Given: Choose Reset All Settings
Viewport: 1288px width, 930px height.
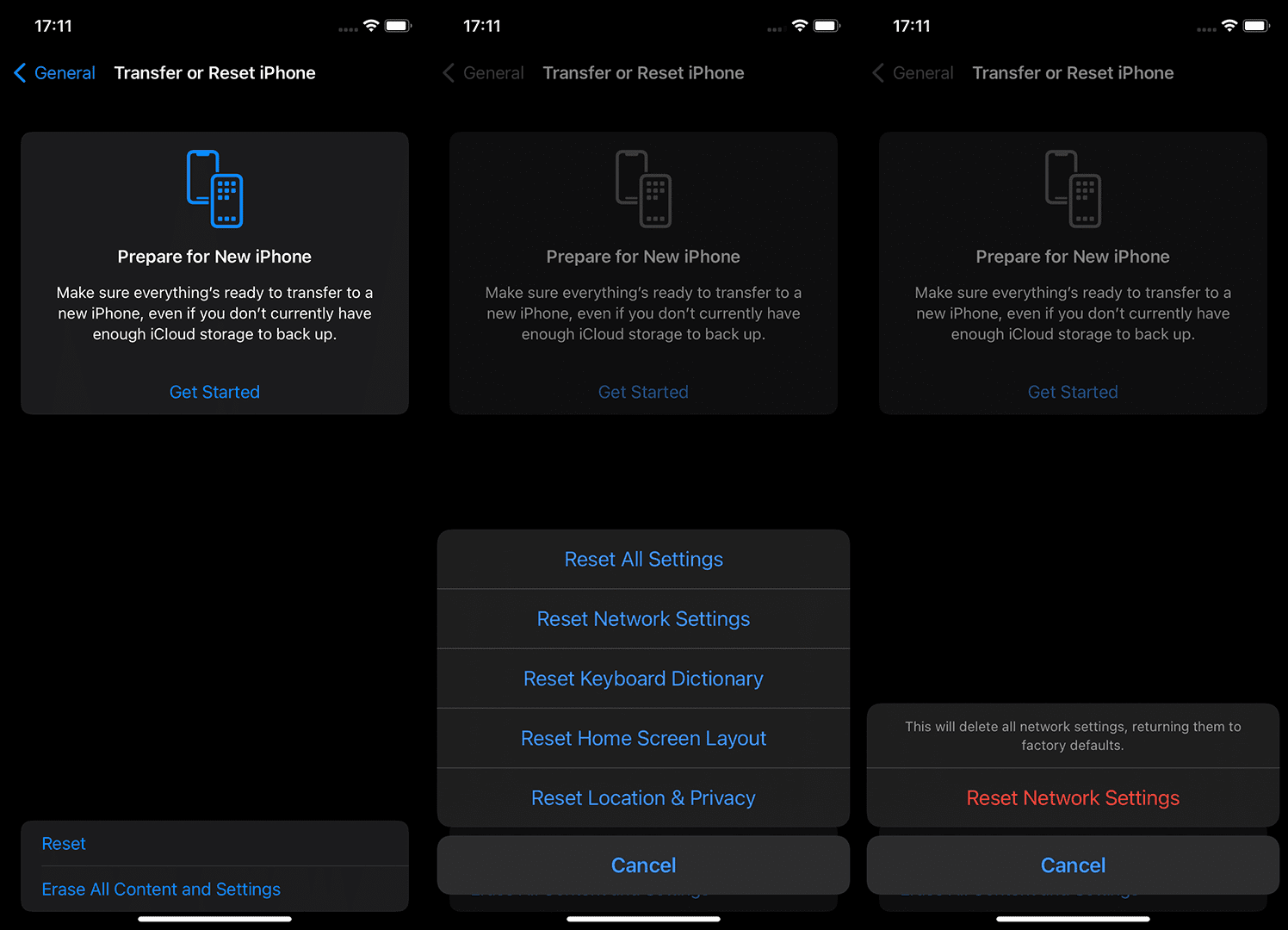Looking at the screenshot, I should (x=643, y=560).
